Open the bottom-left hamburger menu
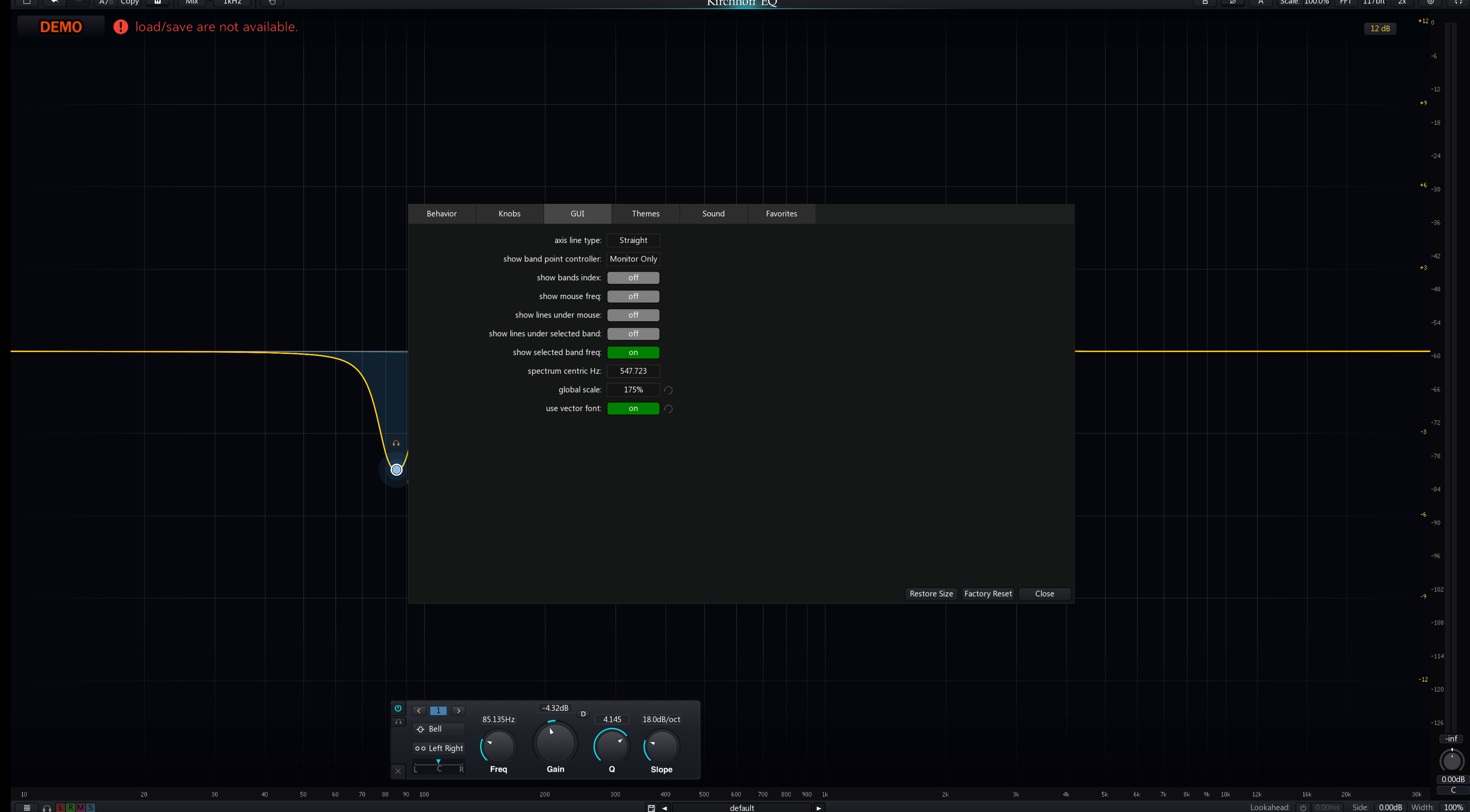Image resolution: width=1470 pixels, height=812 pixels. pyautogui.click(x=26, y=807)
